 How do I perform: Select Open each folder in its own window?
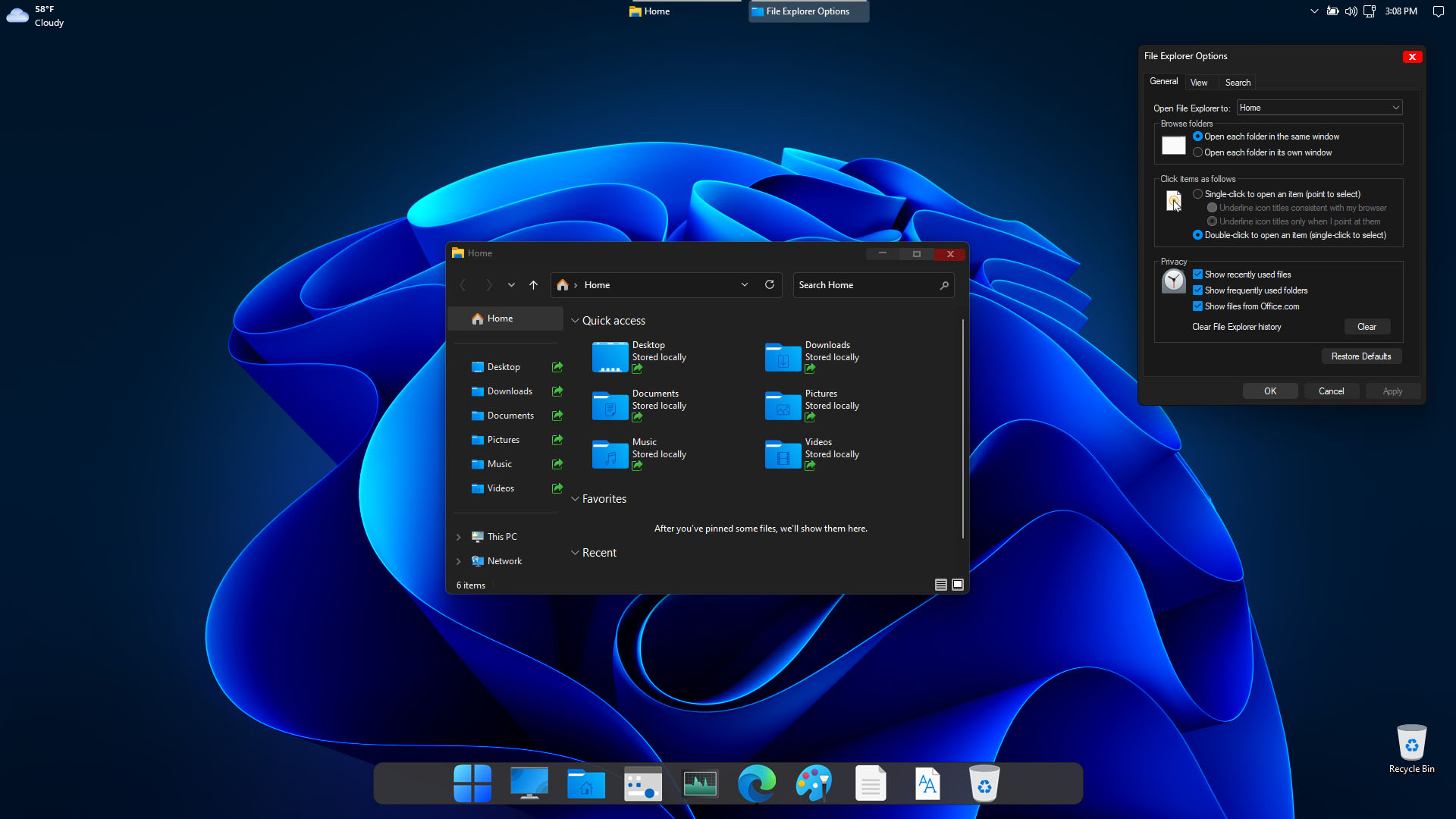(1197, 152)
